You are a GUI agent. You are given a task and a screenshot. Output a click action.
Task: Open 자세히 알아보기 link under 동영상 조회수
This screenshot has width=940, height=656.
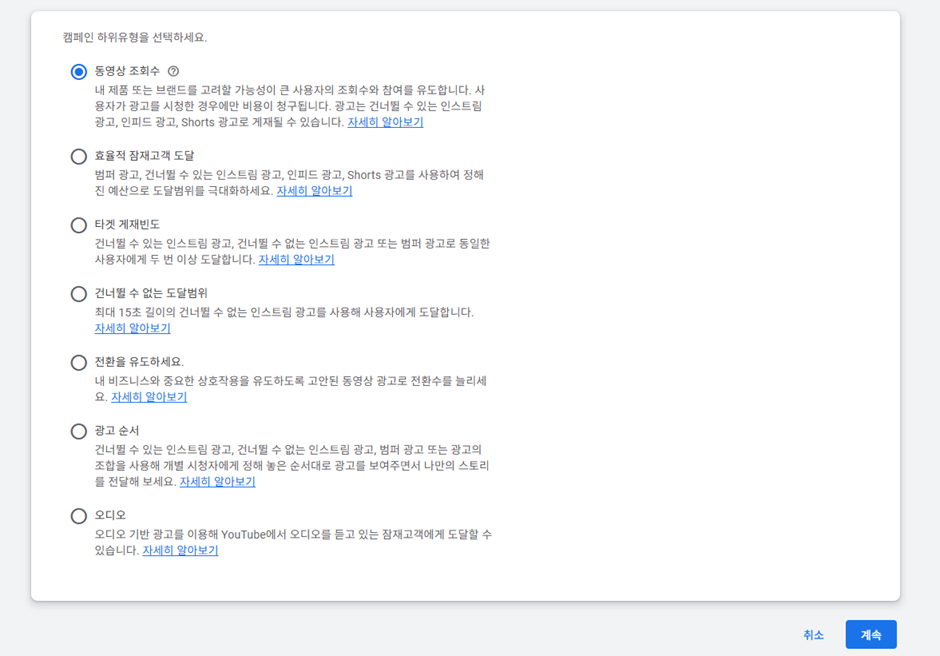point(385,122)
